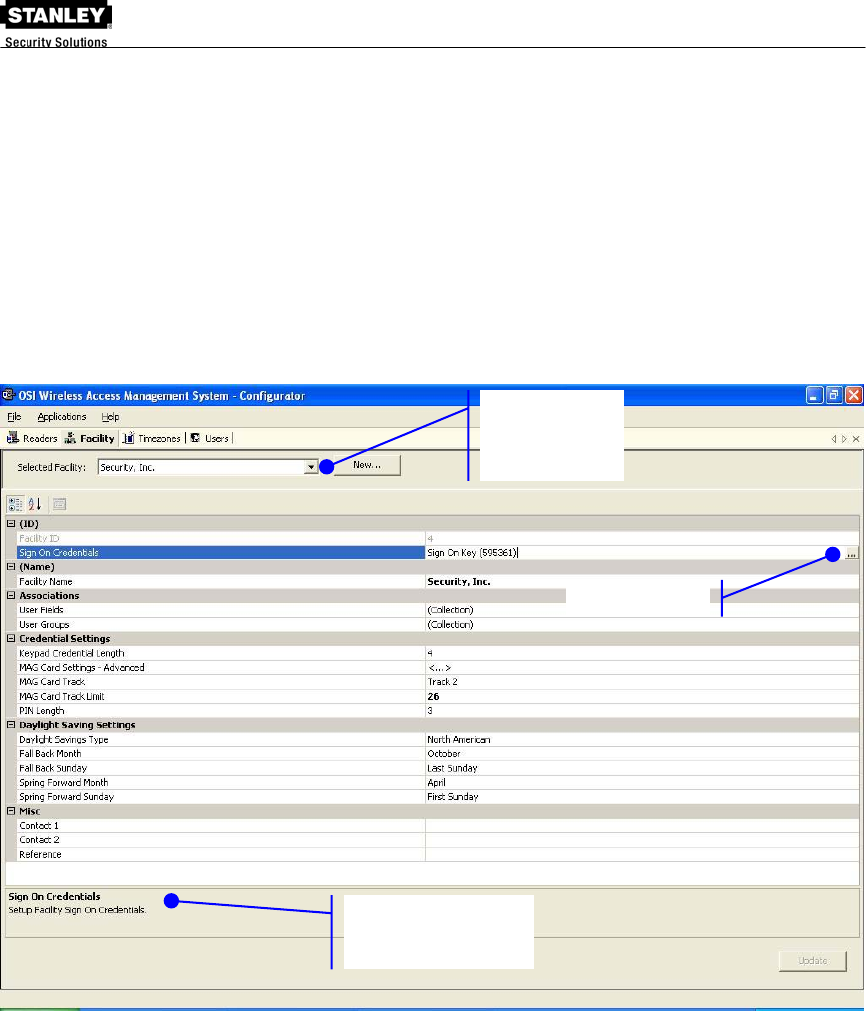Open the Applications menu
Screen dimensions: 866x1011
tap(62, 417)
